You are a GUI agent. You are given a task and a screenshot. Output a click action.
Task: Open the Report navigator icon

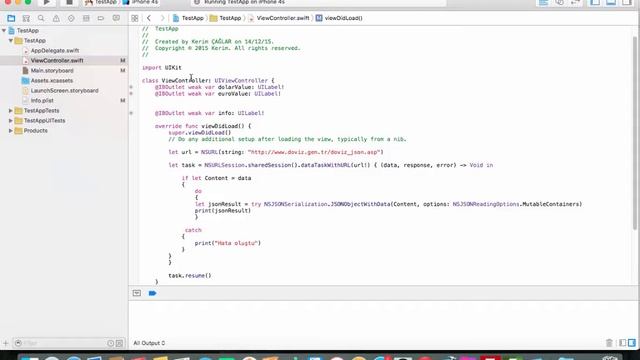116,18
